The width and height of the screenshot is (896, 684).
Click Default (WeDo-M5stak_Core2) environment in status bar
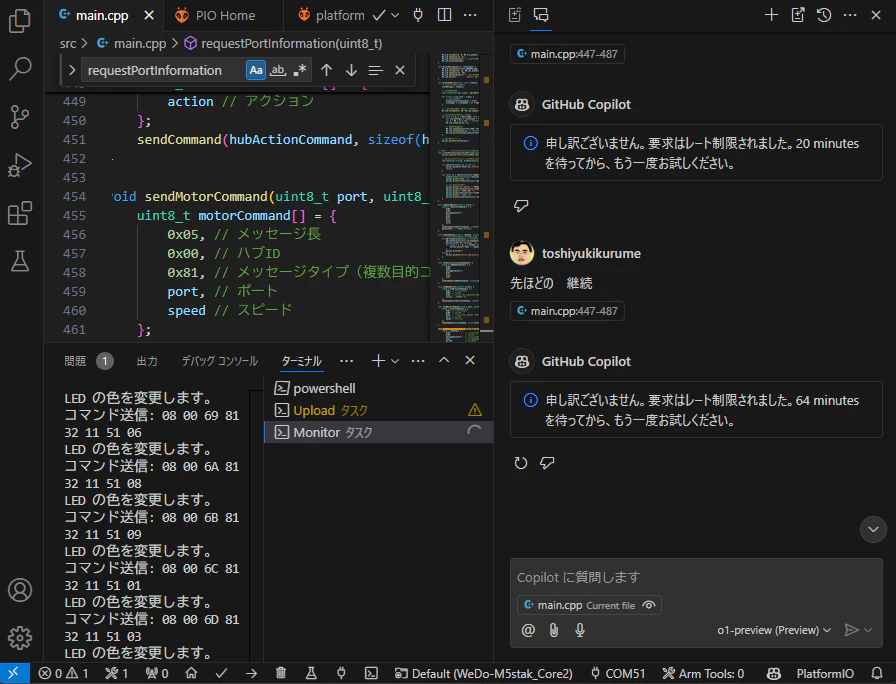[x=483, y=673]
